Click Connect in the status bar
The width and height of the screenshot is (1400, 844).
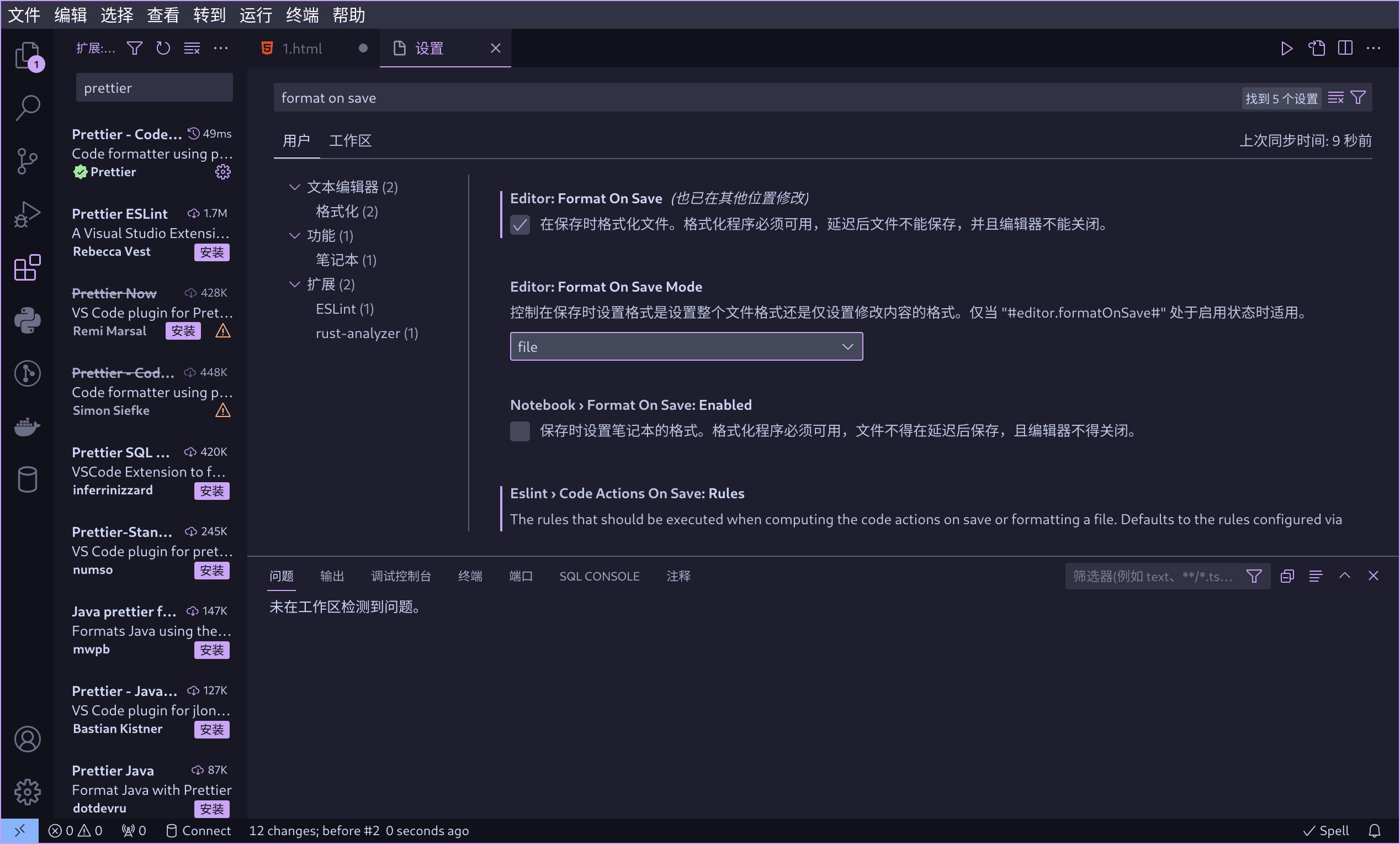(x=198, y=830)
